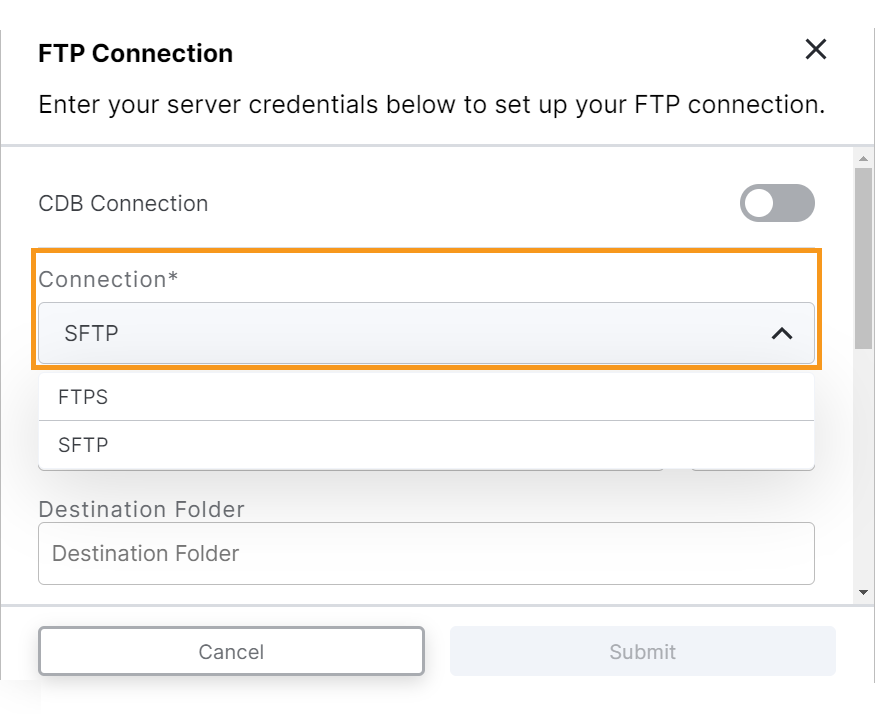875x714 pixels.
Task: Click the Connection* field label
Action: pyautogui.click(x=108, y=280)
